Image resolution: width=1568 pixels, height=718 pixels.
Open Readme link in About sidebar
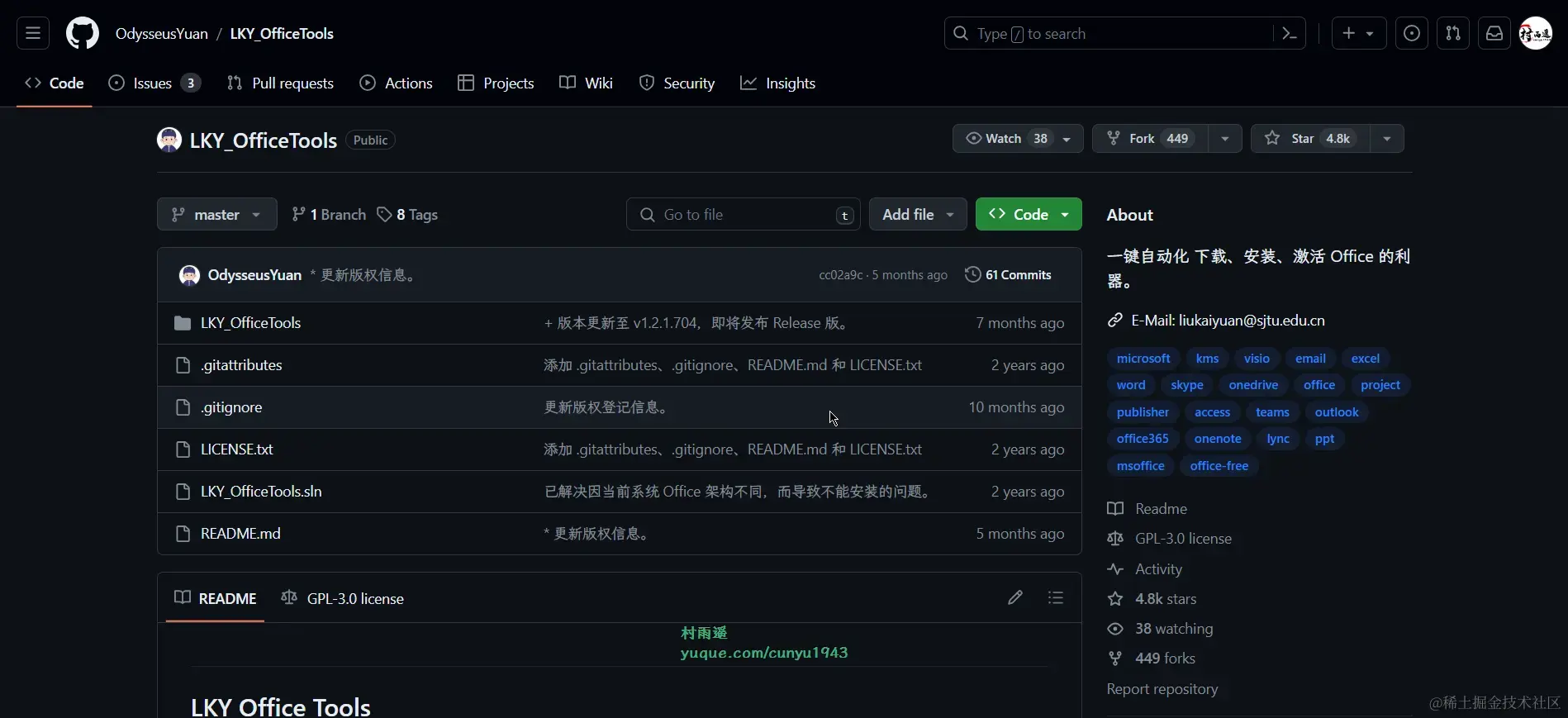(1147, 509)
